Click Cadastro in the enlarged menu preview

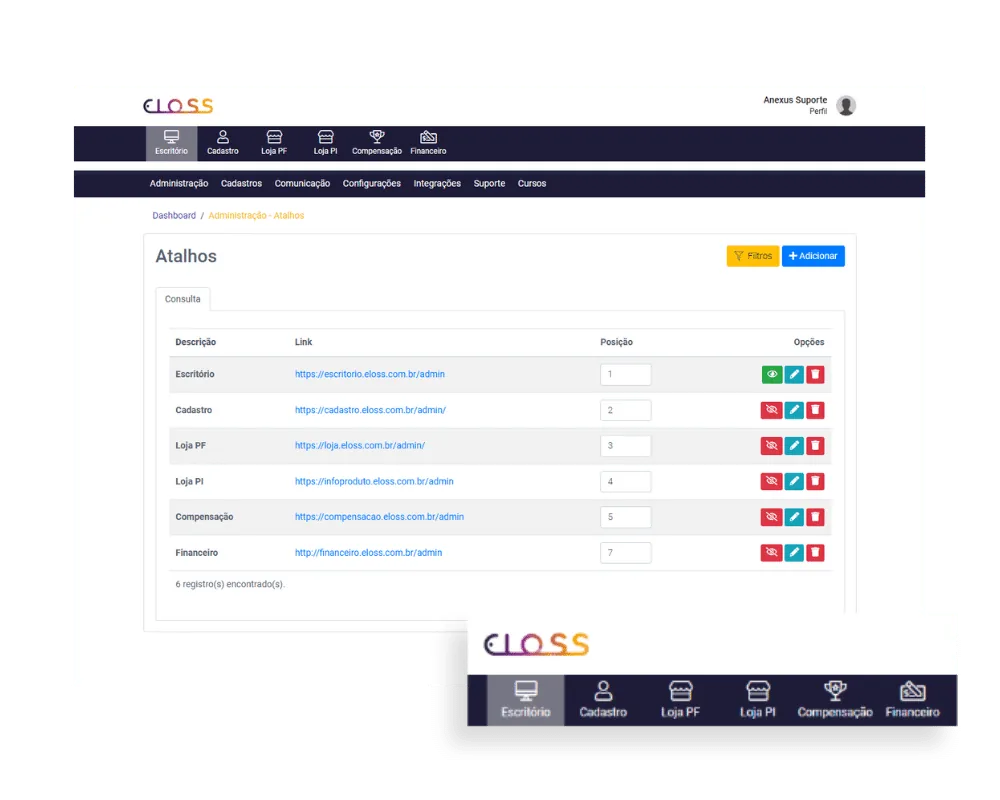[x=603, y=700]
